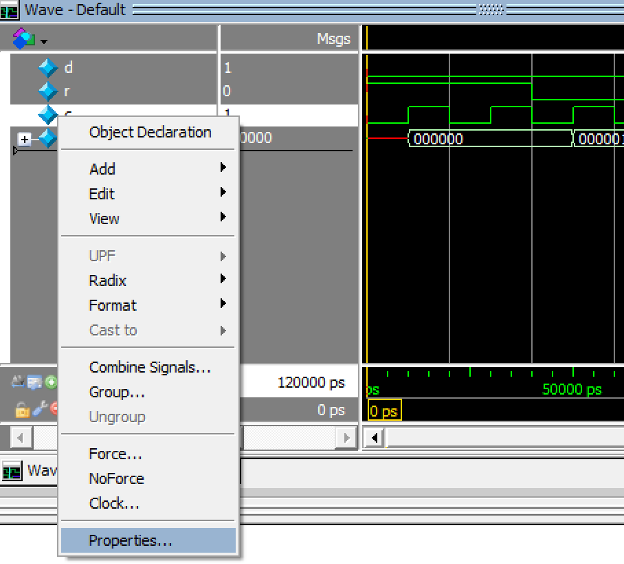Click the wrench icon in cursor pane

pos(39,409)
